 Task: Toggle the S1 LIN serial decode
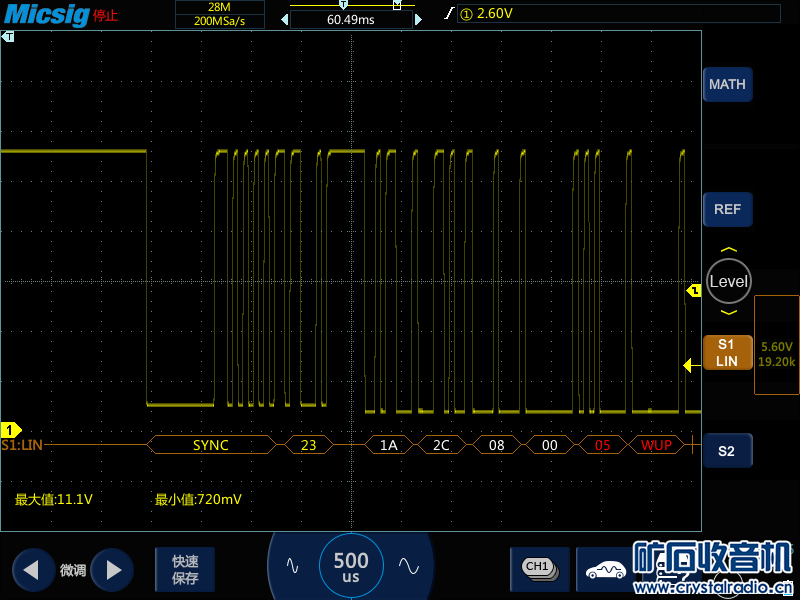coord(727,352)
